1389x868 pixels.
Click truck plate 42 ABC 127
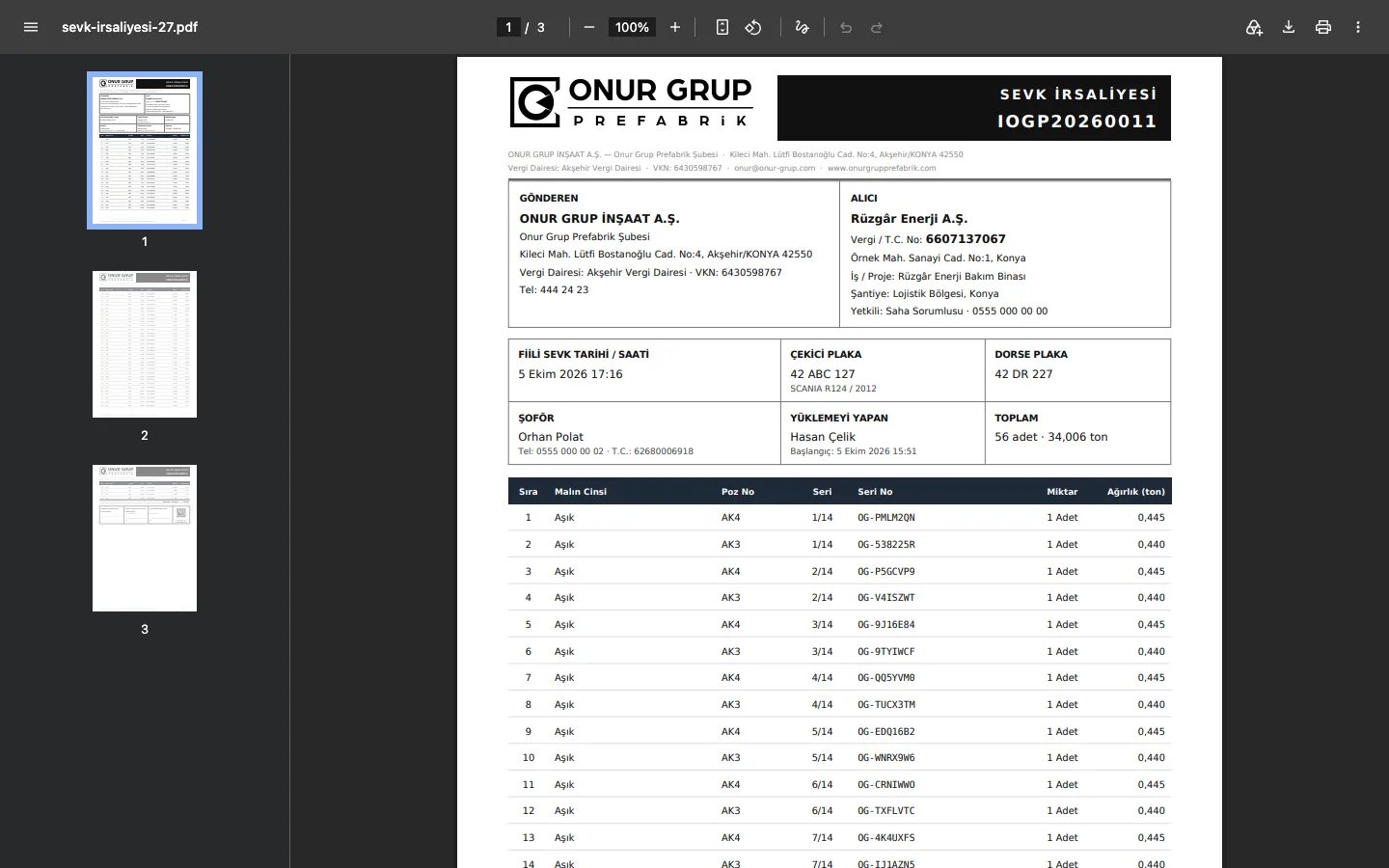click(823, 374)
